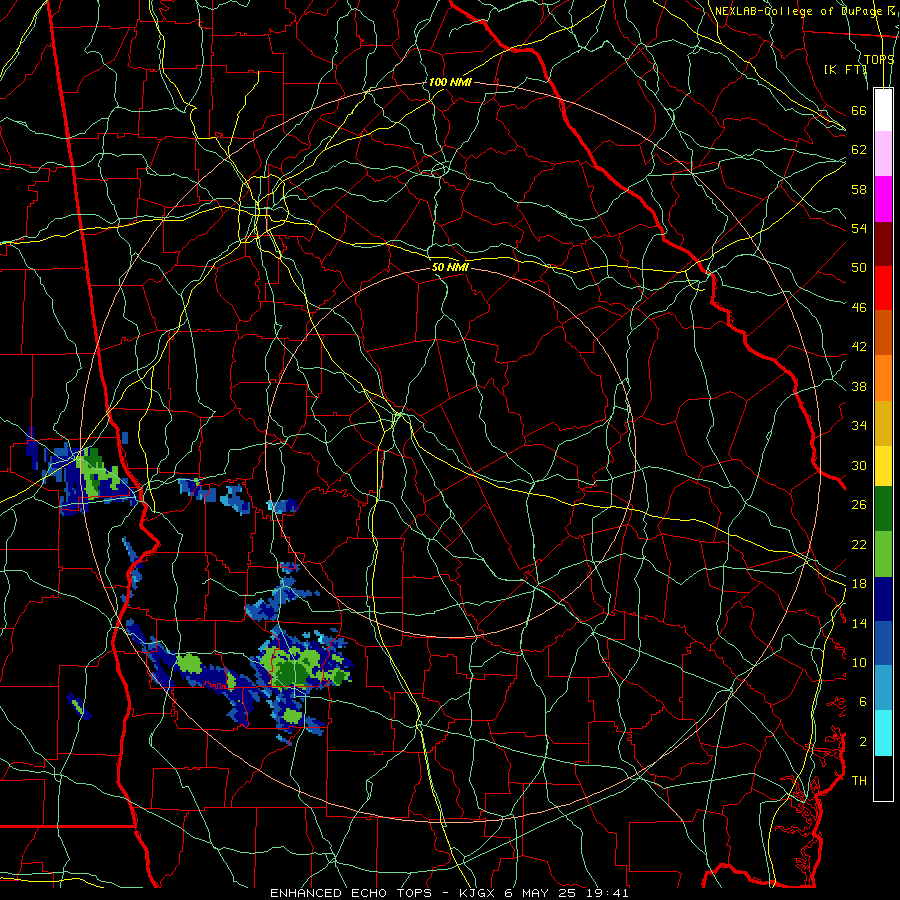Screen dimensions: 900x900
Task: Click the '6' value on the scale
Action: tap(863, 701)
